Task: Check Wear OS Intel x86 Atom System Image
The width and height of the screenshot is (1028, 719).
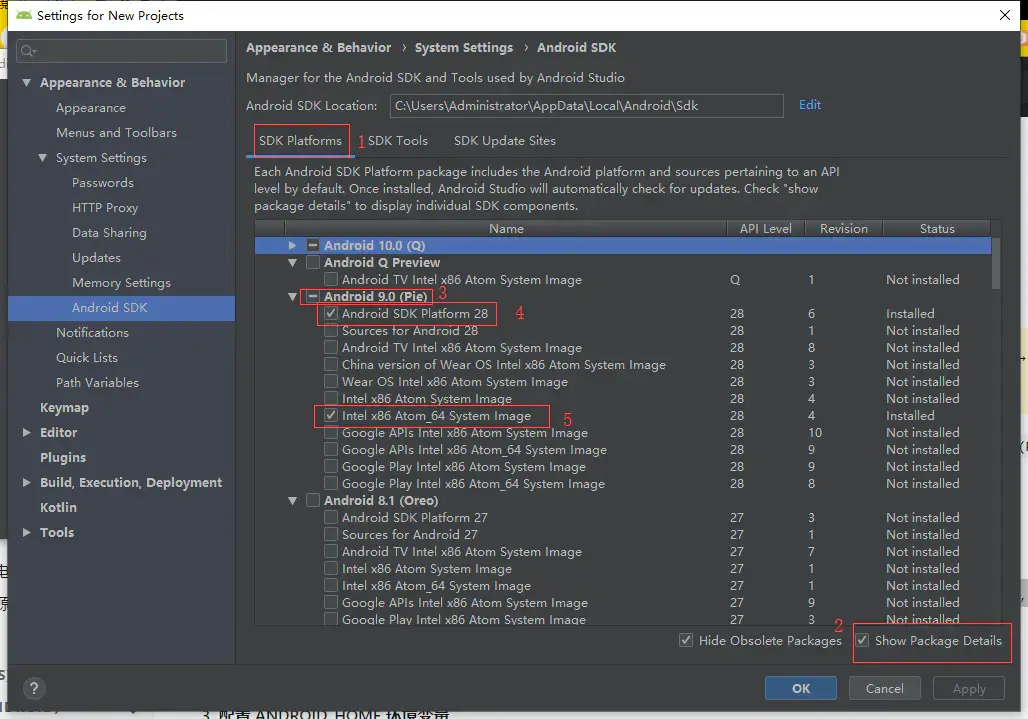Action: 331,381
